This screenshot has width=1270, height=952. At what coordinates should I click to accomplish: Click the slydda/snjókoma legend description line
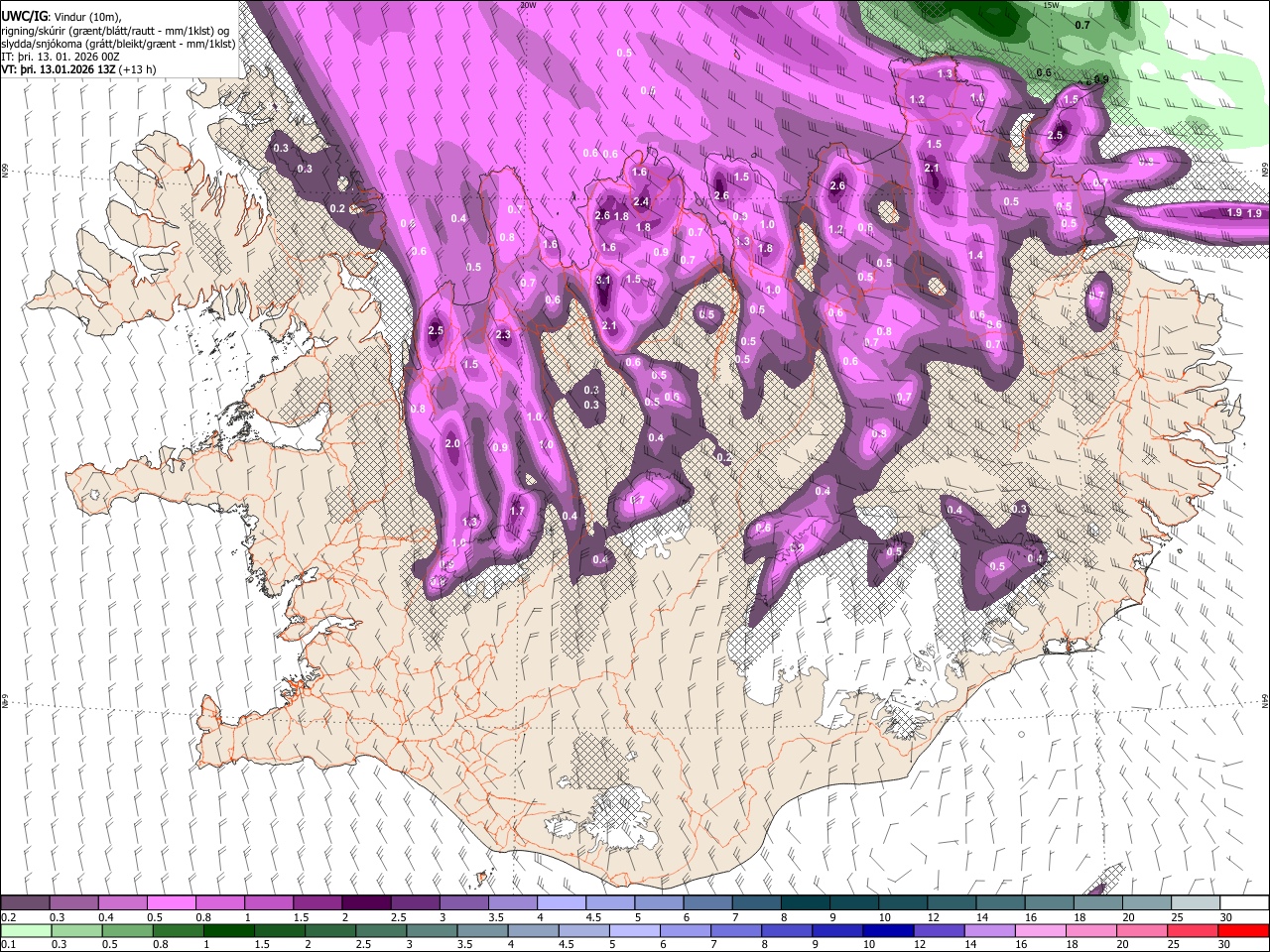[118, 44]
